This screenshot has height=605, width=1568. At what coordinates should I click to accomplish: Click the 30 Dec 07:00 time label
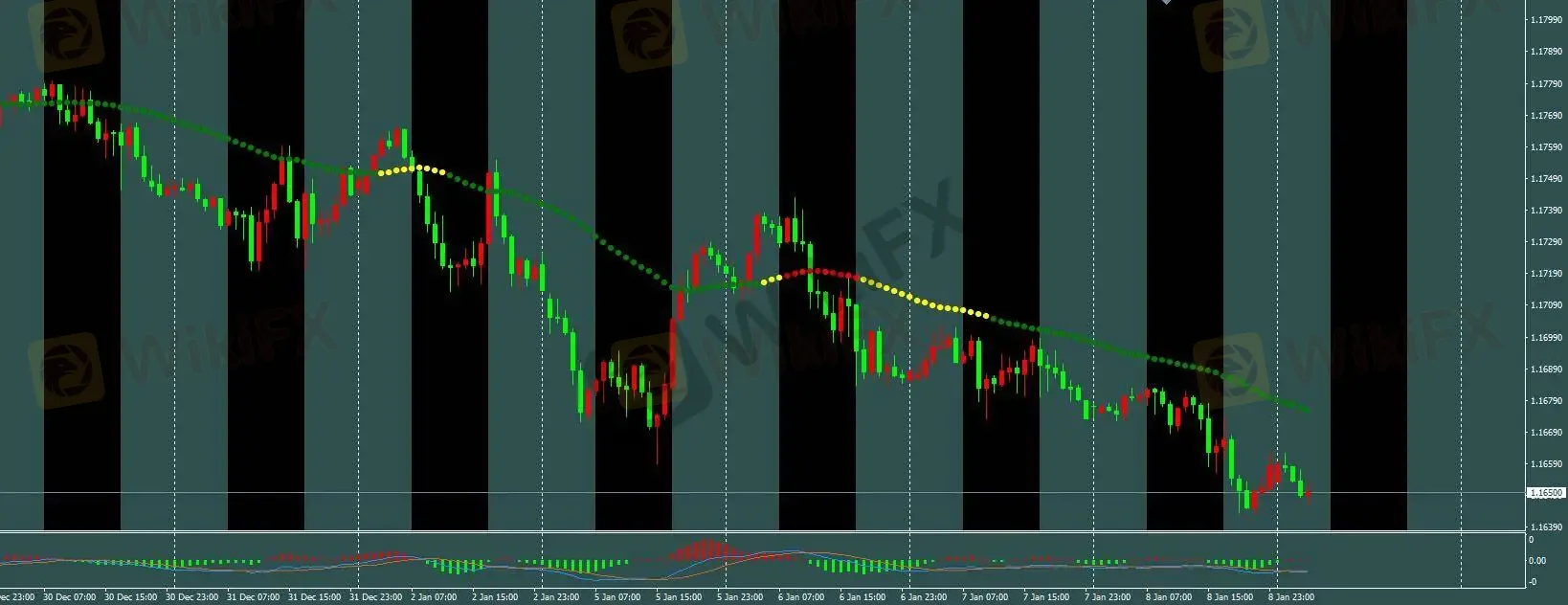(x=69, y=597)
